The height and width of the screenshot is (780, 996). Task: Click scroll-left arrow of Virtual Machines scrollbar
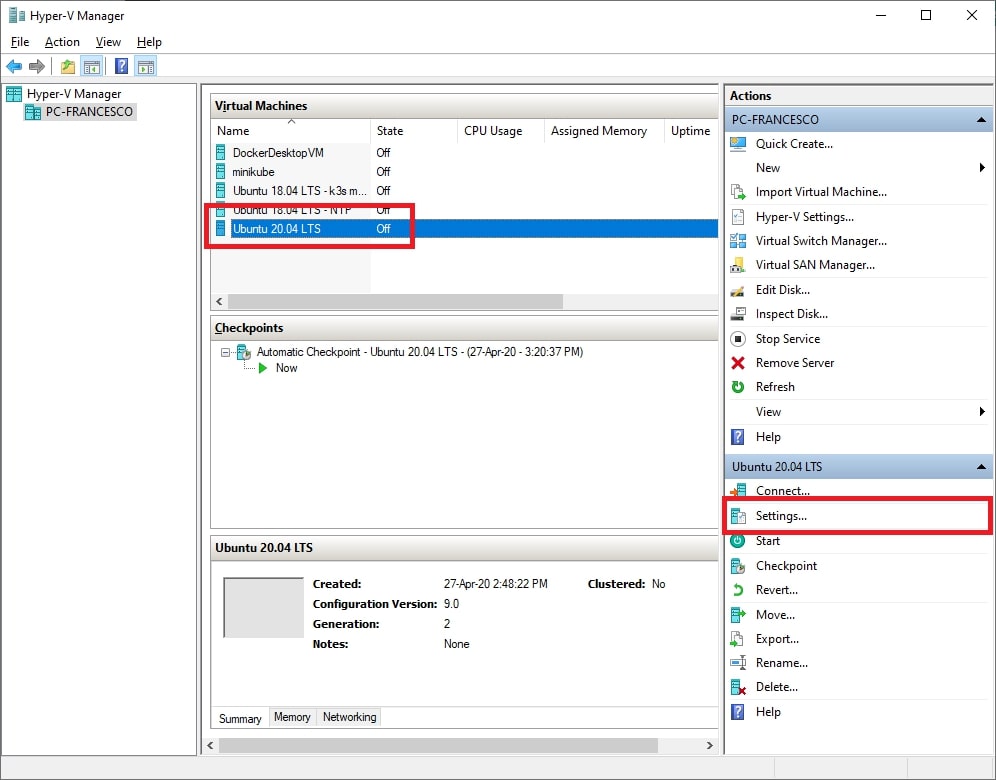tap(219, 301)
